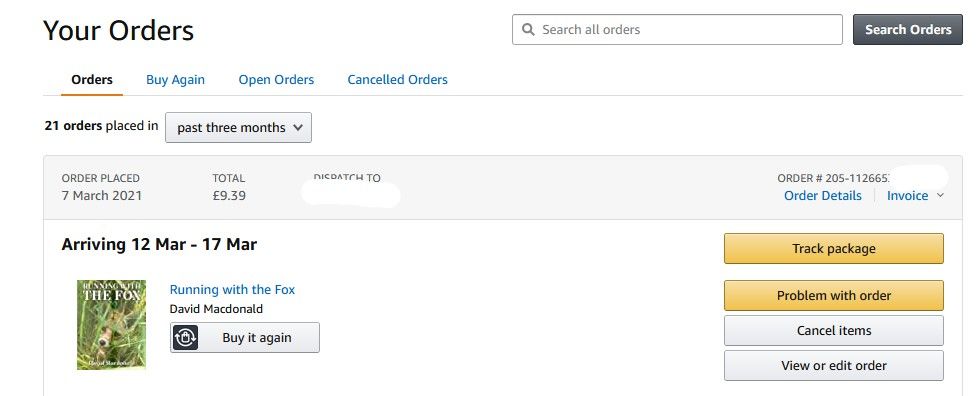
Task: Click the magnifier icon in search box
Action: [528, 29]
